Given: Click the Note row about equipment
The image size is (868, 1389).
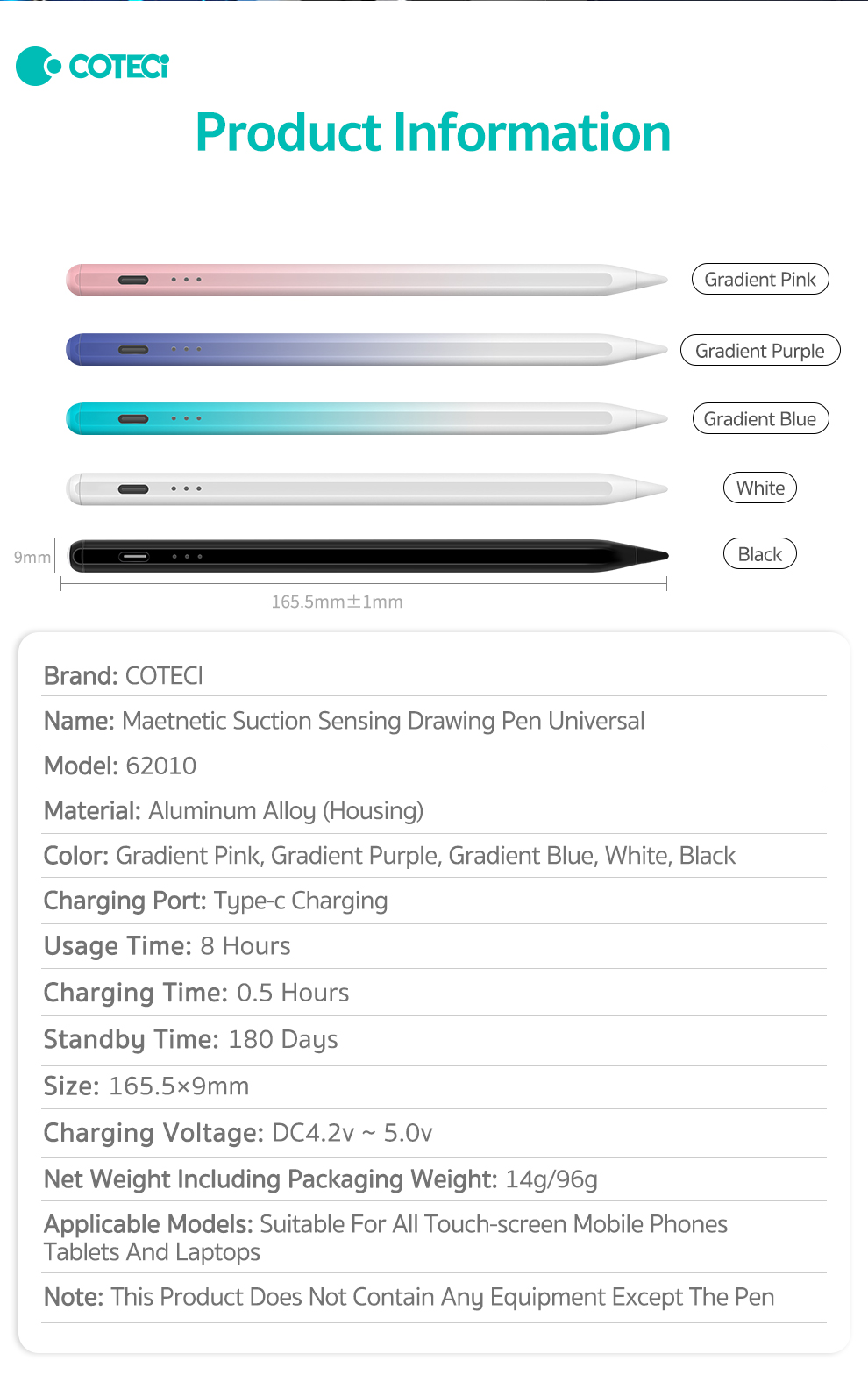Looking at the screenshot, I should pos(409,1297).
